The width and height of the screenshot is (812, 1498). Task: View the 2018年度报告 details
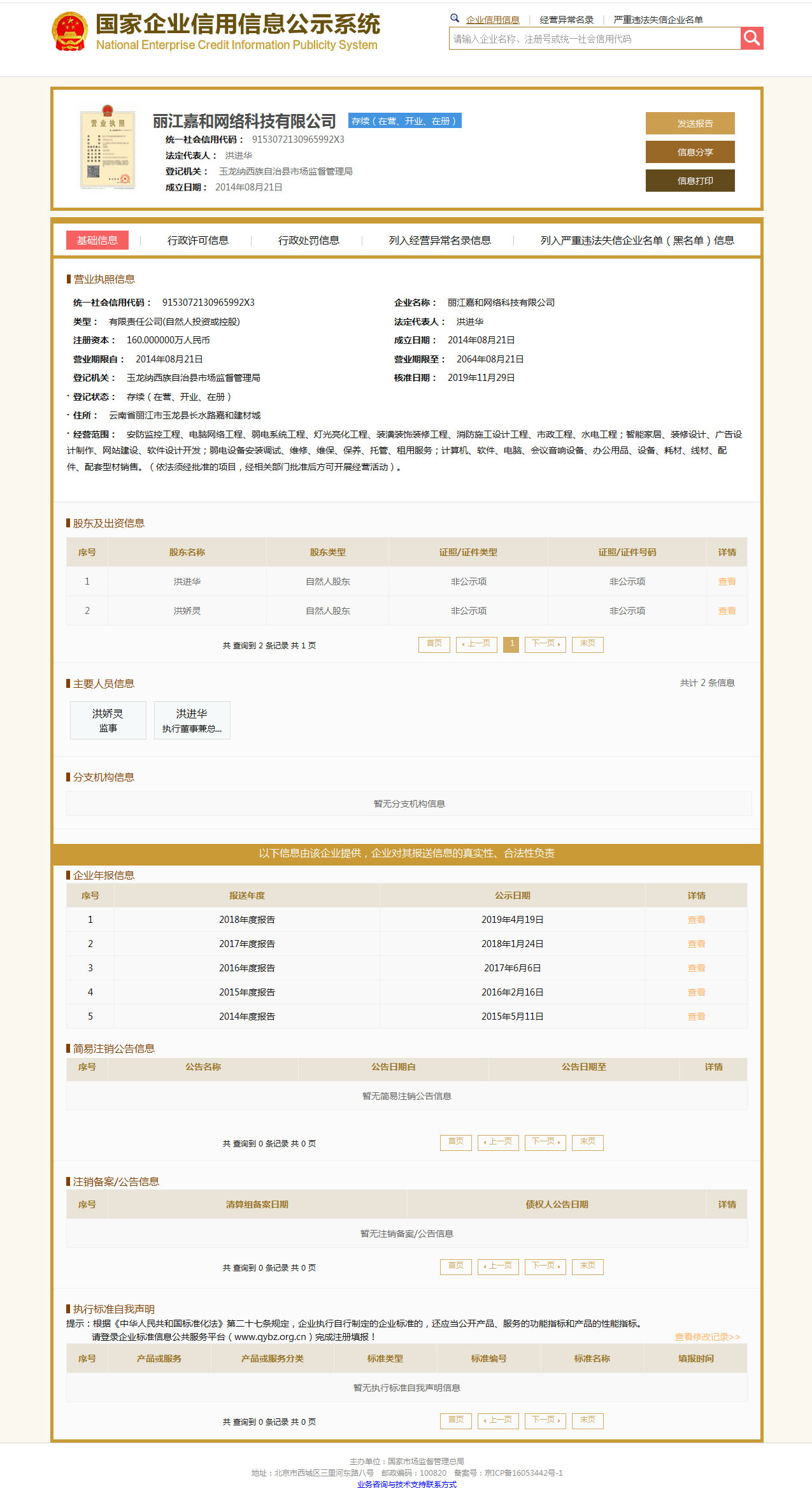[696, 920]
